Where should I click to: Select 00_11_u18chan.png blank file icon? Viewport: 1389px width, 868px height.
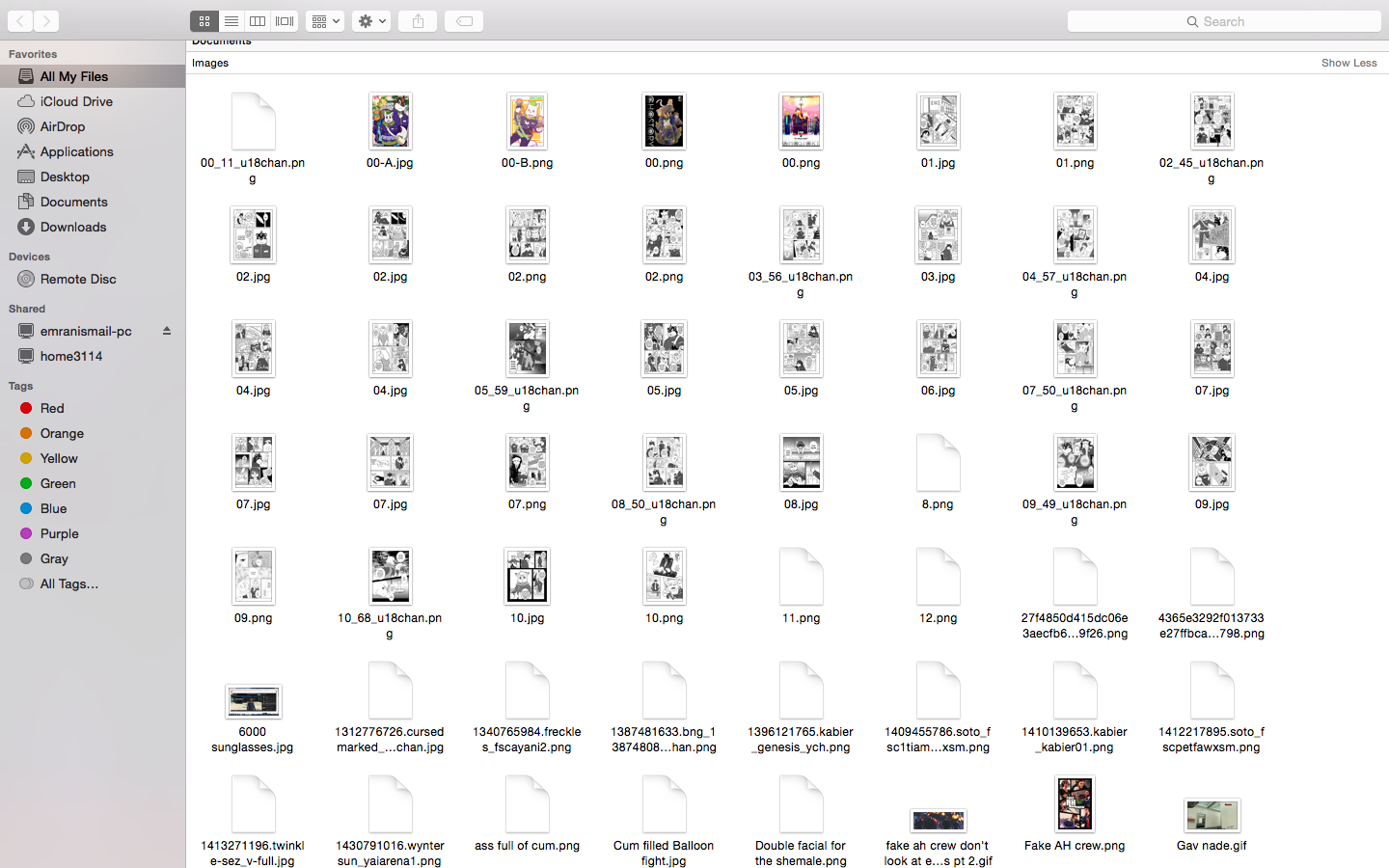point(253,121)
